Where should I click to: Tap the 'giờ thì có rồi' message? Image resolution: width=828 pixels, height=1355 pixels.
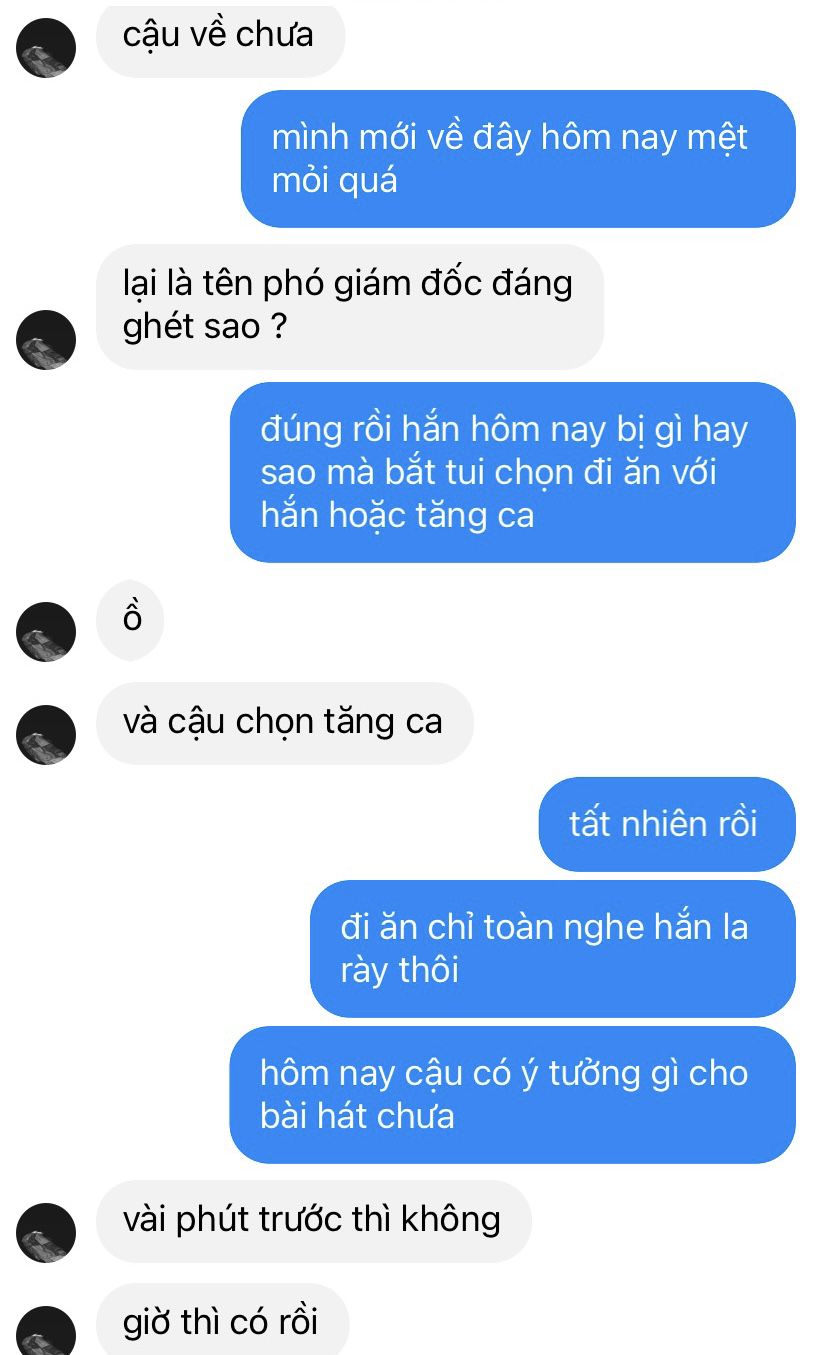coord(222,1320)
